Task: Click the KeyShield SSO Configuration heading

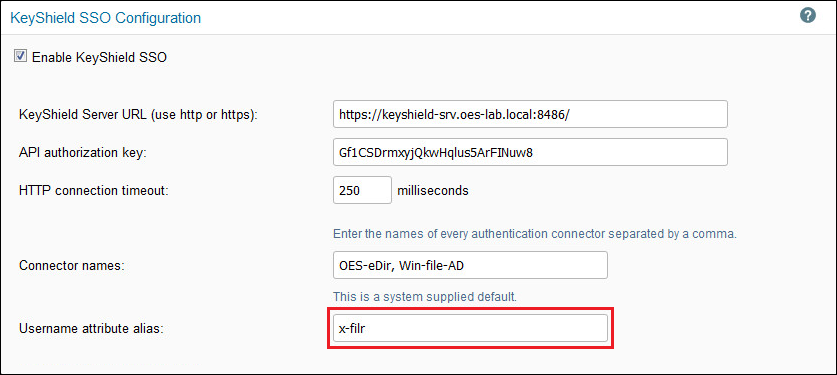Action: 106,18
